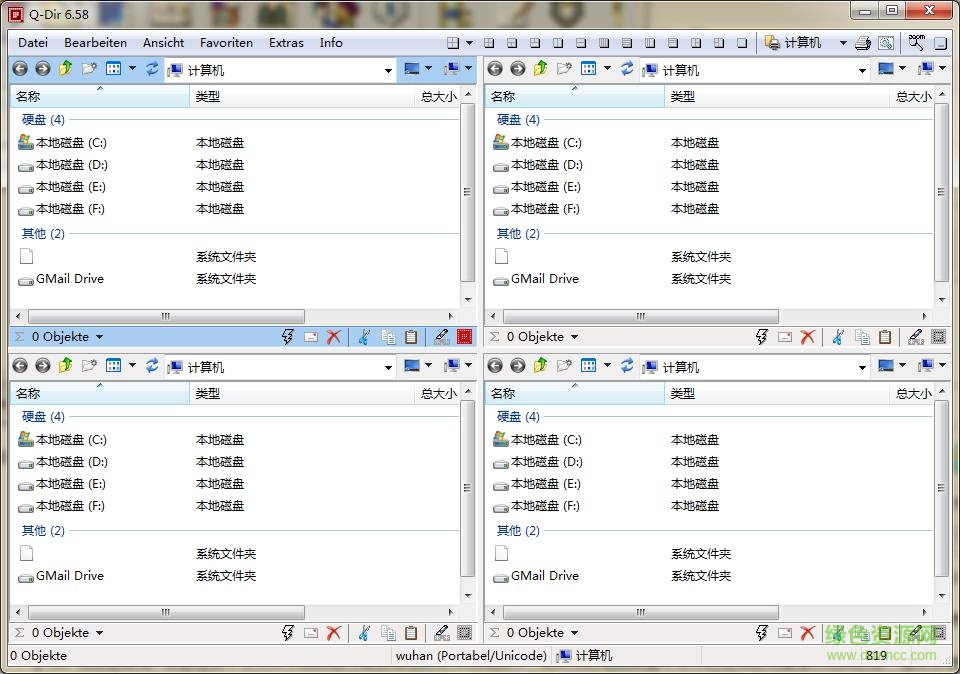
Task: Click the red delete X icon in a panel
Action: tap(335, 337)
